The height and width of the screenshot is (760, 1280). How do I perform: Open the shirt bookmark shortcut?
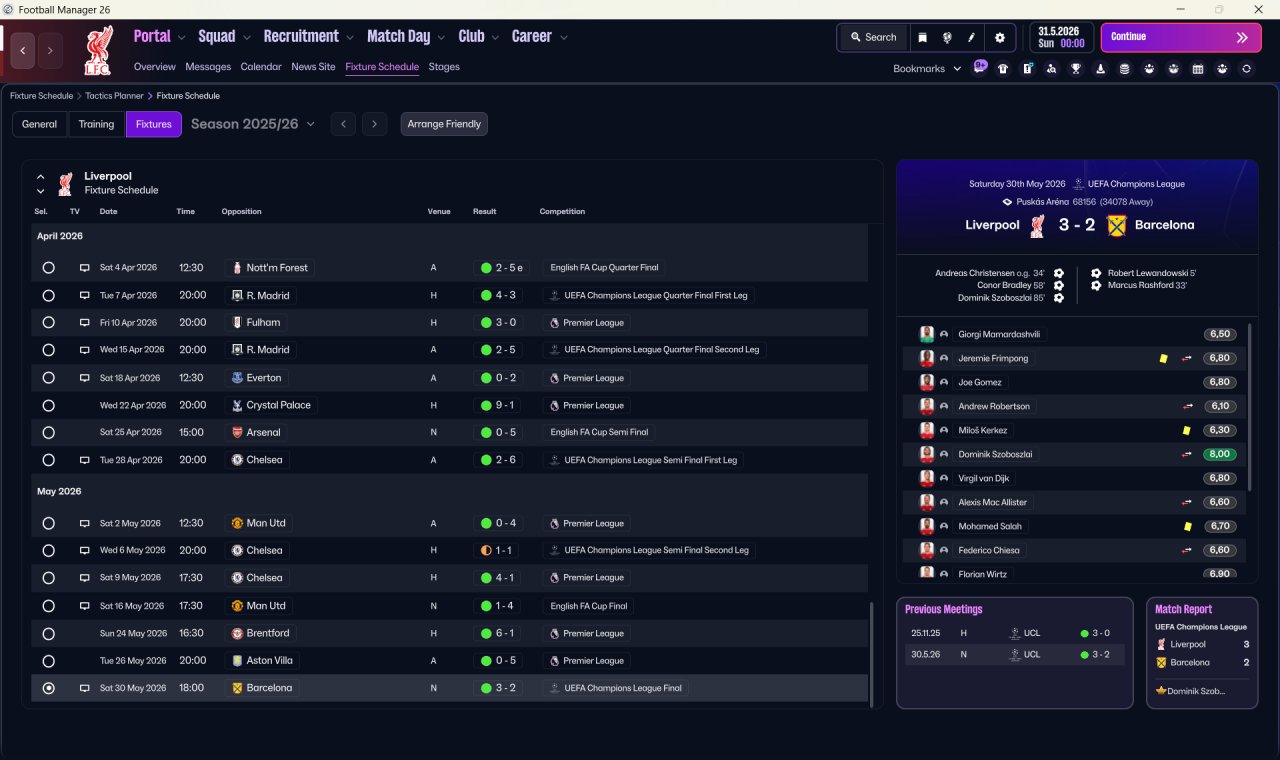1003,69
